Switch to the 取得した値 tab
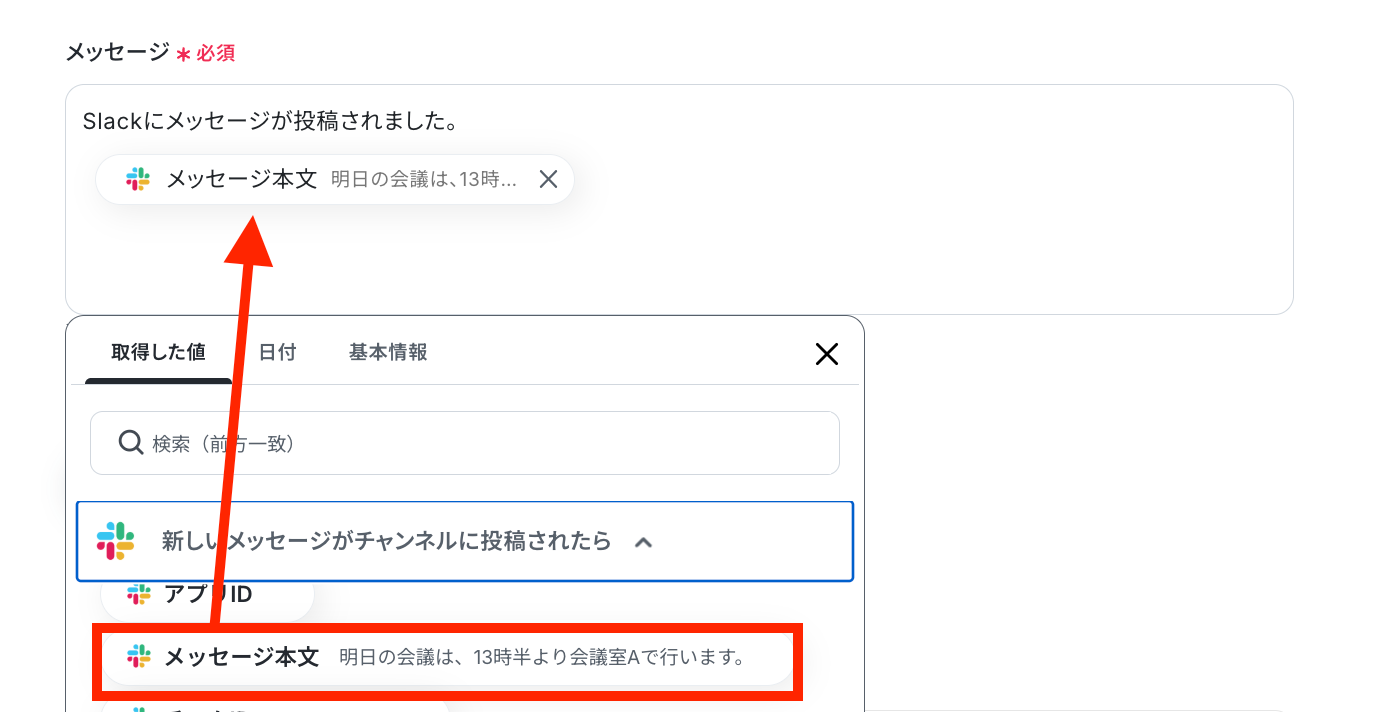1374x712 pixels. point(158,352)
